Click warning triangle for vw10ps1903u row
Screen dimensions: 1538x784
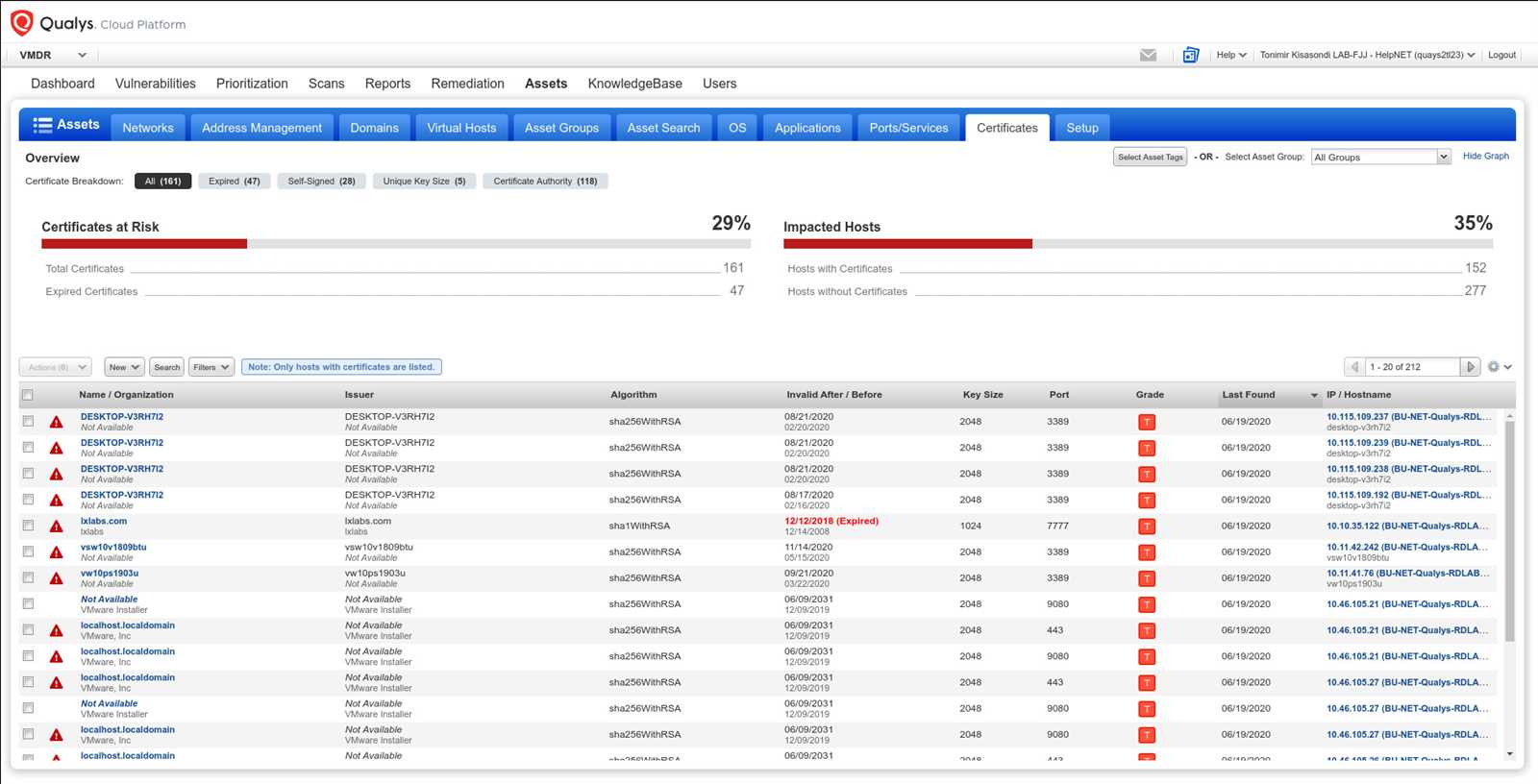tap(57, 578)
